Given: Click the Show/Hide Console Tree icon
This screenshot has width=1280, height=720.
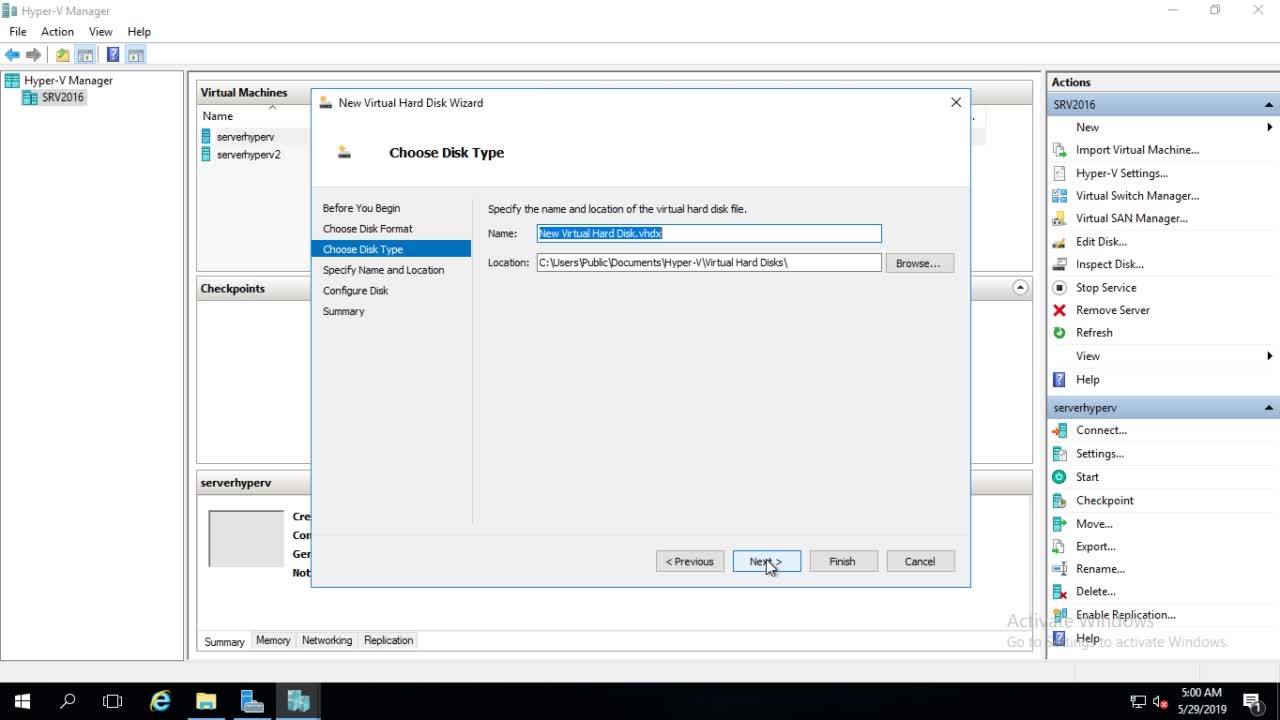Looking at the screenshot, I should [85, 55].
